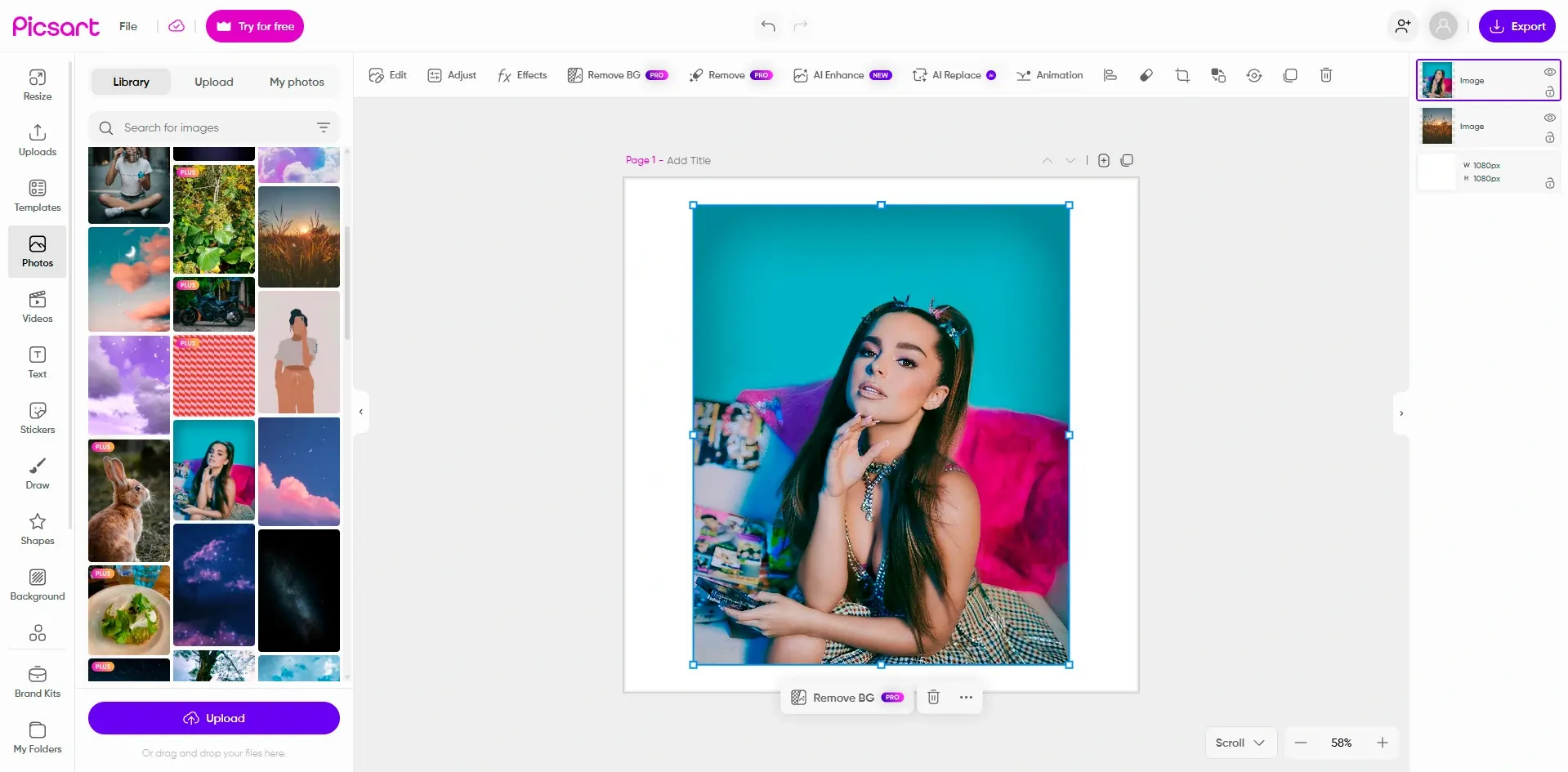Apply AI Enhance

(842, 75)
